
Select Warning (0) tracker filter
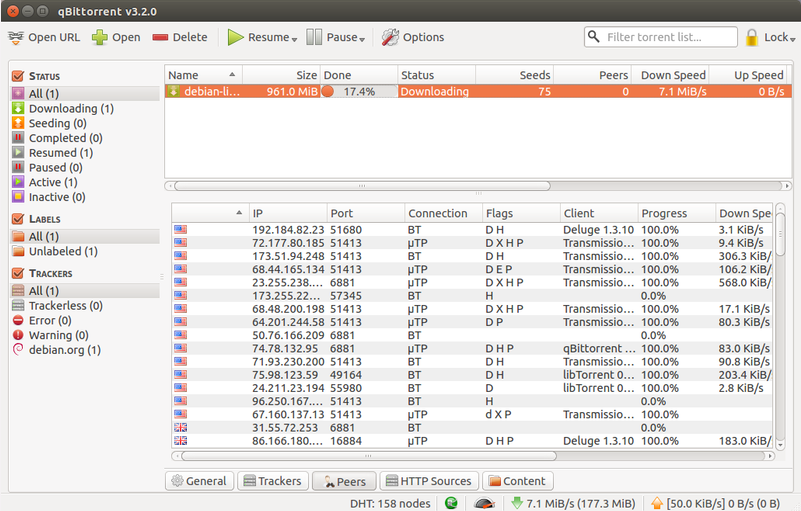(x=58, y=335)
